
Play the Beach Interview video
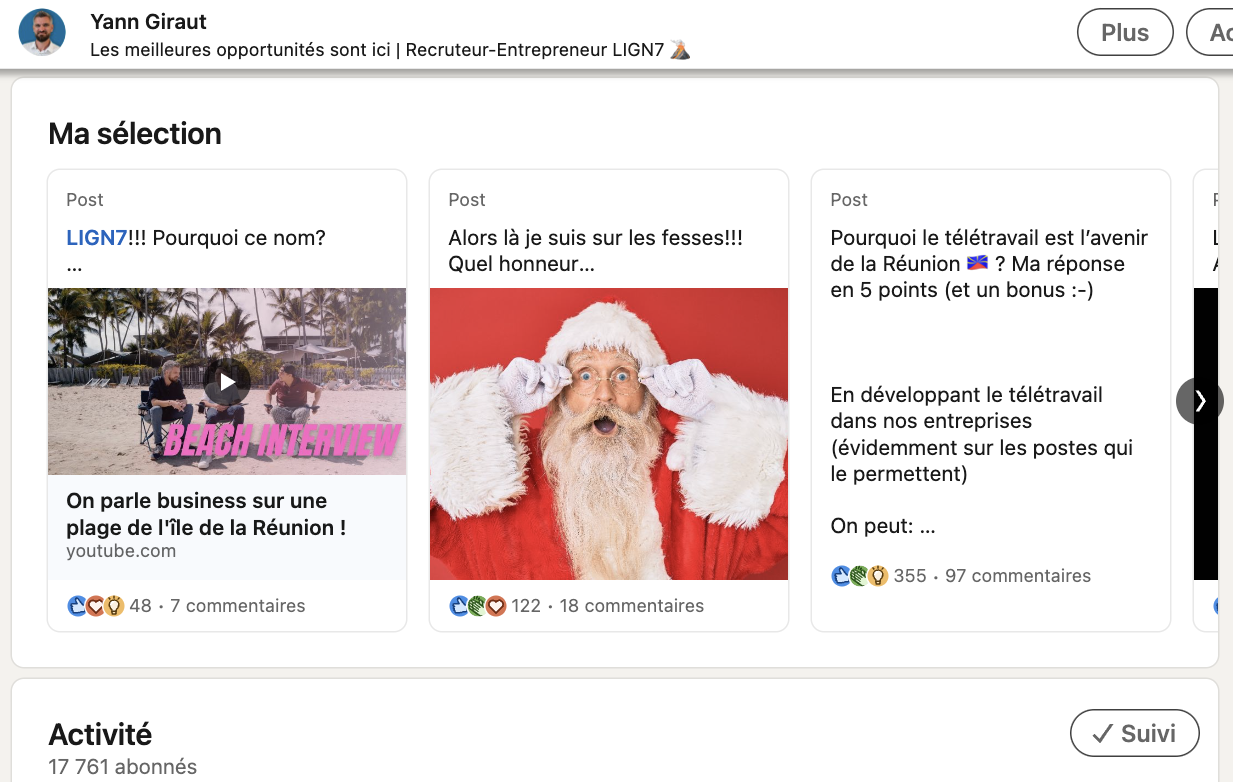(x=228, y=382)
